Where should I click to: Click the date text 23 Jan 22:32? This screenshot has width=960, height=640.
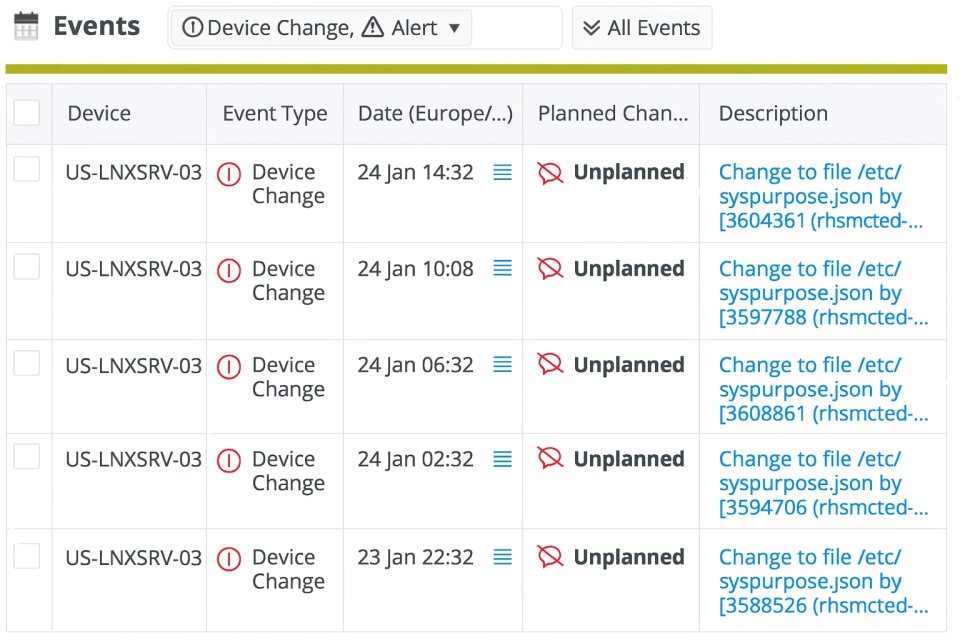(x=415, y=557)
